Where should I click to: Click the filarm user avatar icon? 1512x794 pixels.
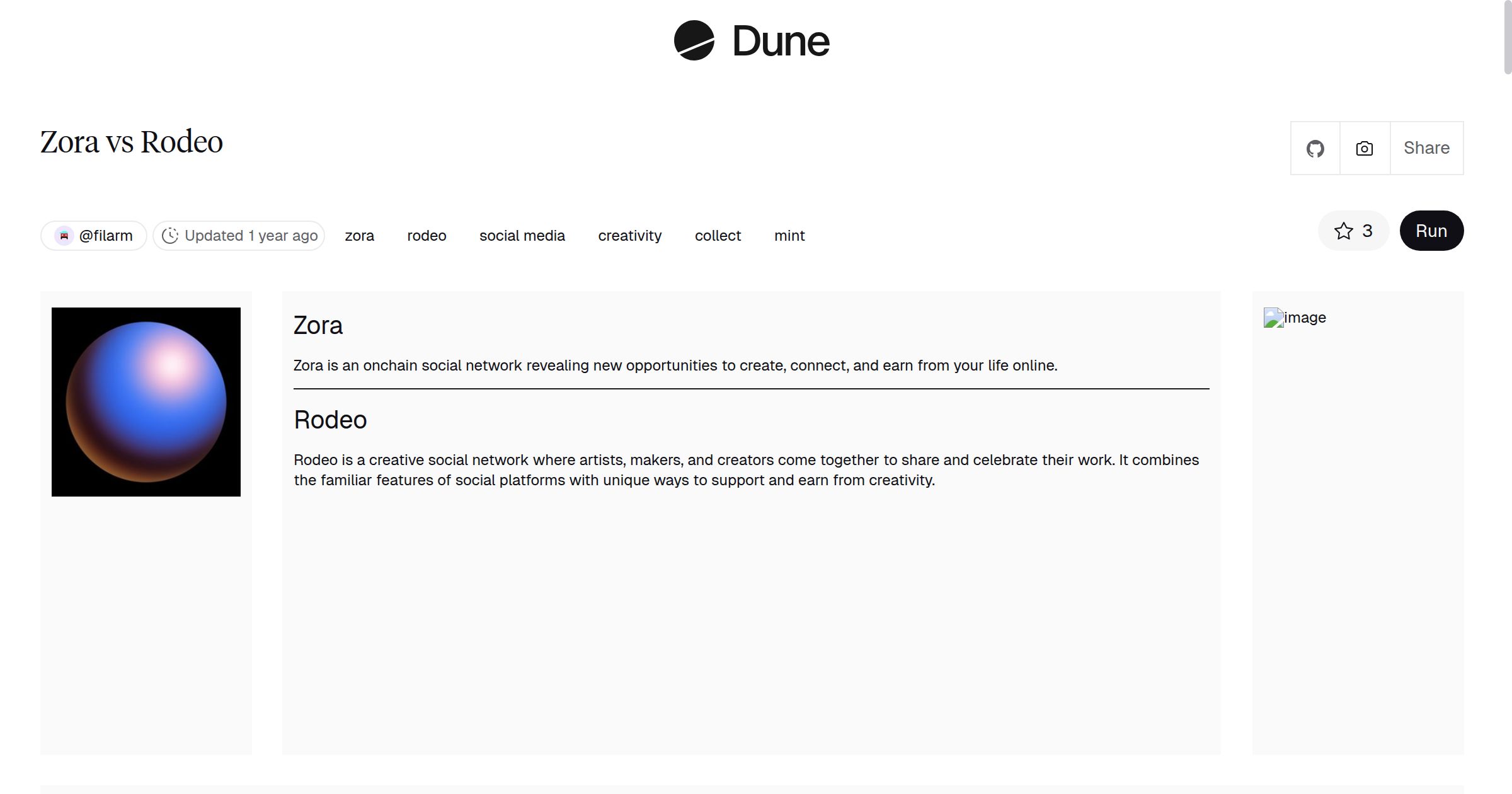click(x=64, y=236)
